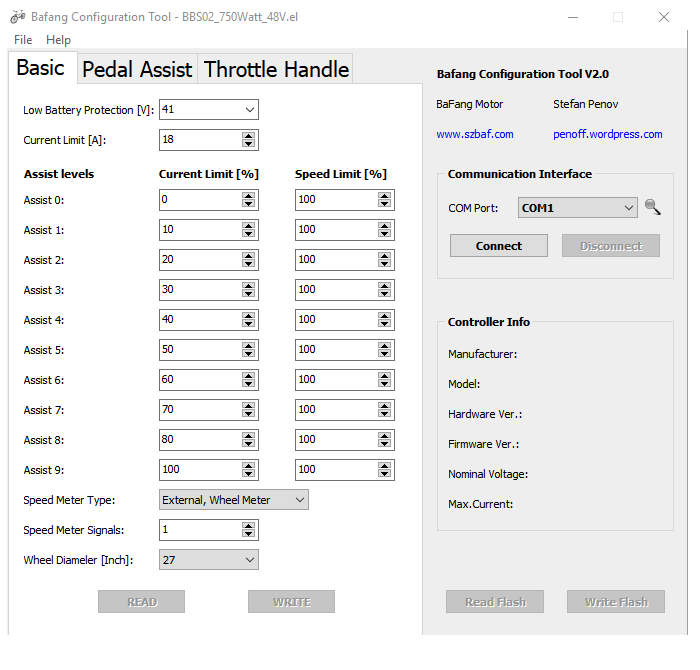The image size is (700, 670).
Task: Click the COM port search magnifier icon
Action: (x=653, y=207)
